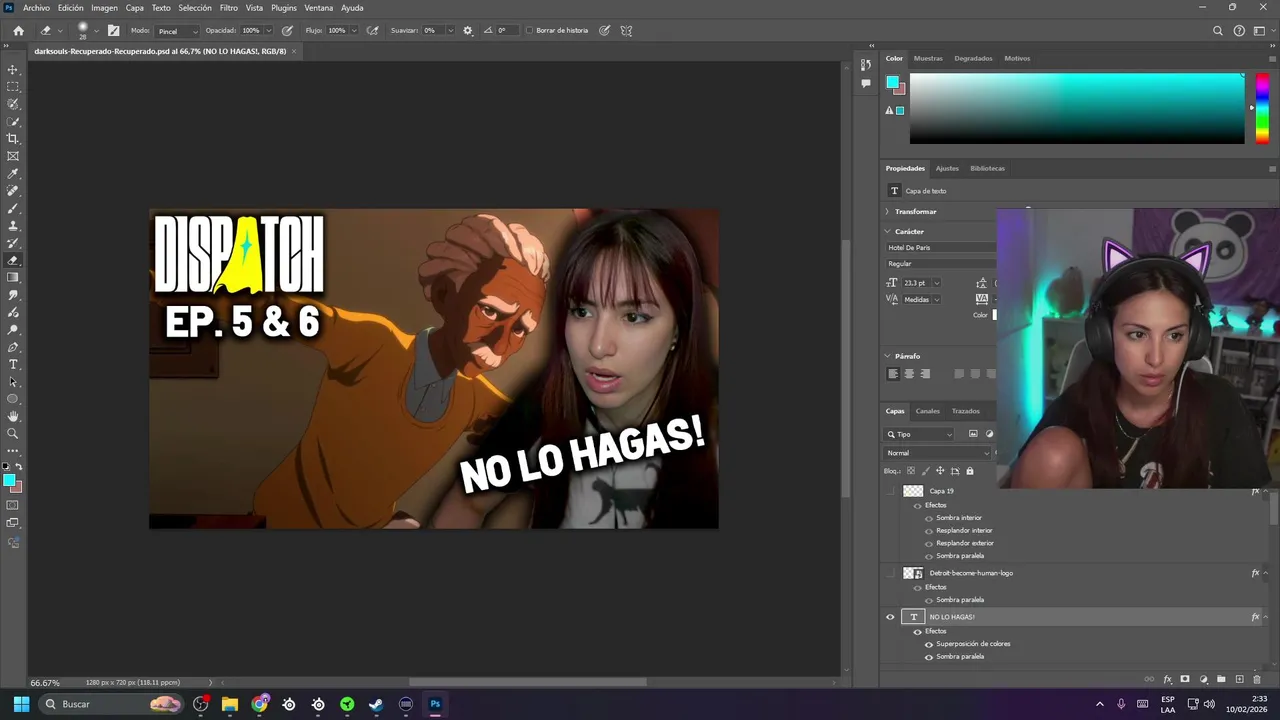
Task: Create a new group folder icon
Action: point(1221,679)
